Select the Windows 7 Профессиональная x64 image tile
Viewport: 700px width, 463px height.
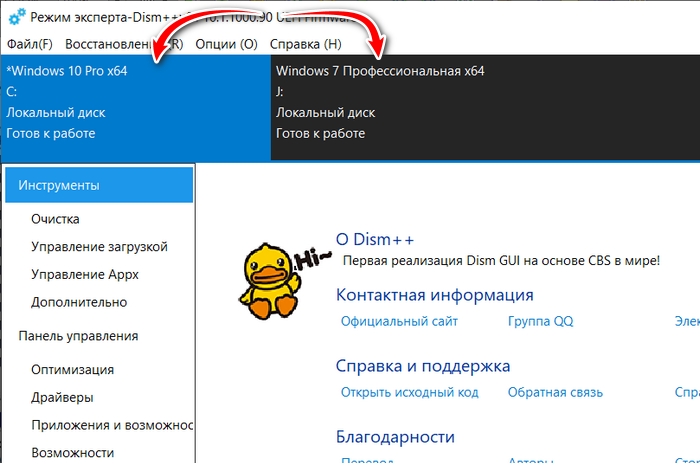point(485,107)
